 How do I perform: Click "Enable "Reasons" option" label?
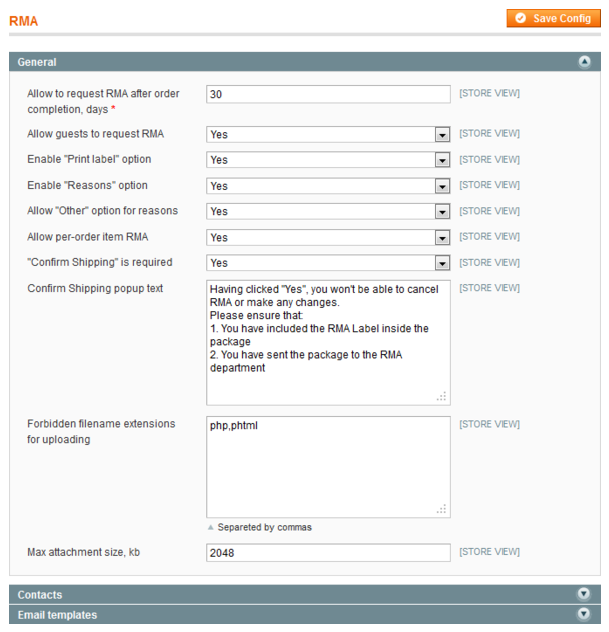[x=87, y=185]
